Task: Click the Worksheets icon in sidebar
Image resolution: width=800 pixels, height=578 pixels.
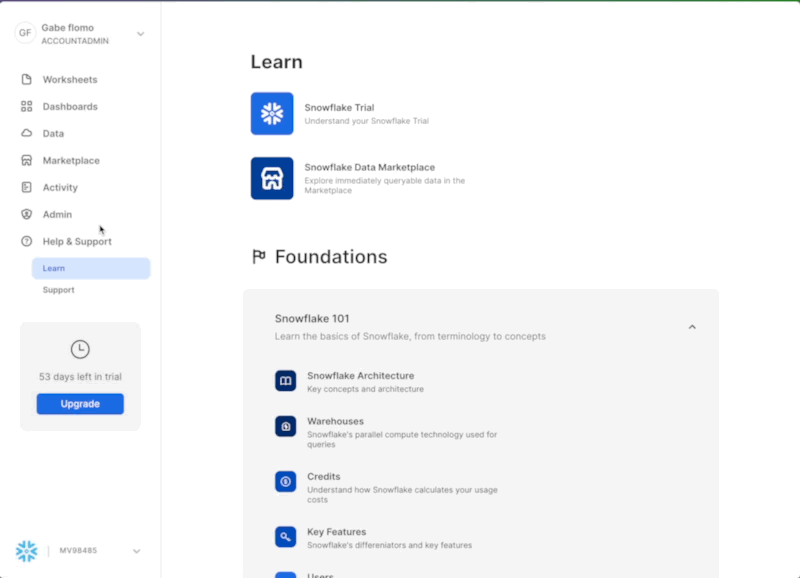Action: (x=27, y=80)
